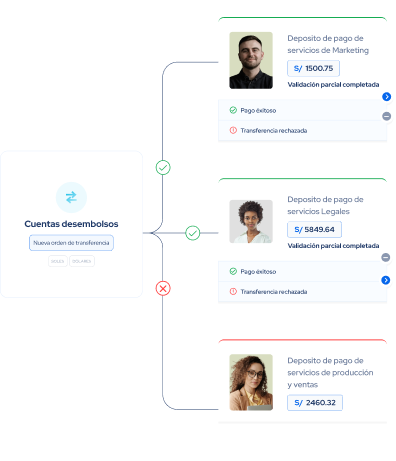Open photo of woman with glasses

click(251, 382)
